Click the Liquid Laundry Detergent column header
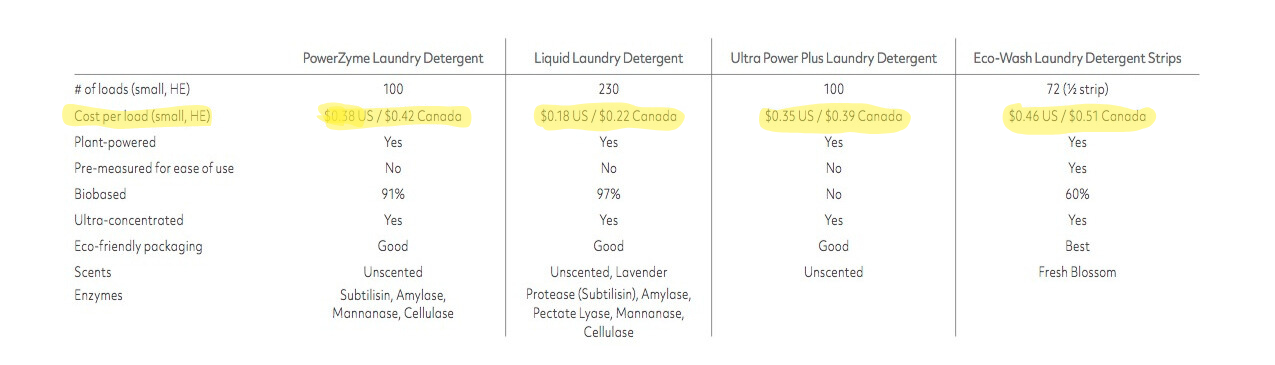This screenshot has width=1275, height=365. pos(609,58)
